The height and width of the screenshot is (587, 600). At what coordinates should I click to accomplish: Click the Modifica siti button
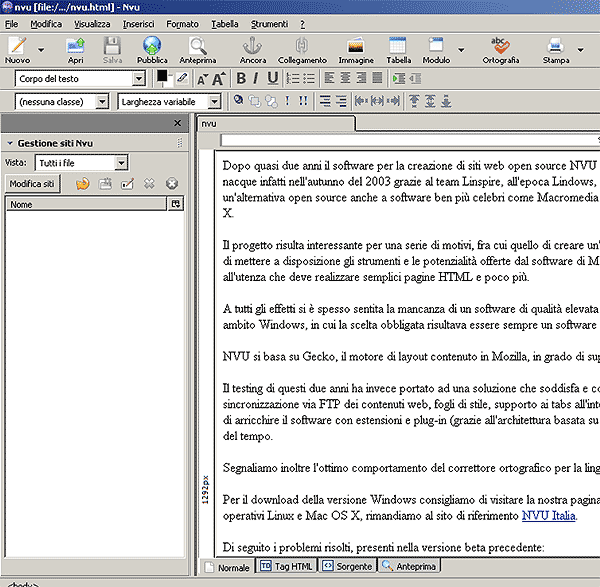pos(32,184)
